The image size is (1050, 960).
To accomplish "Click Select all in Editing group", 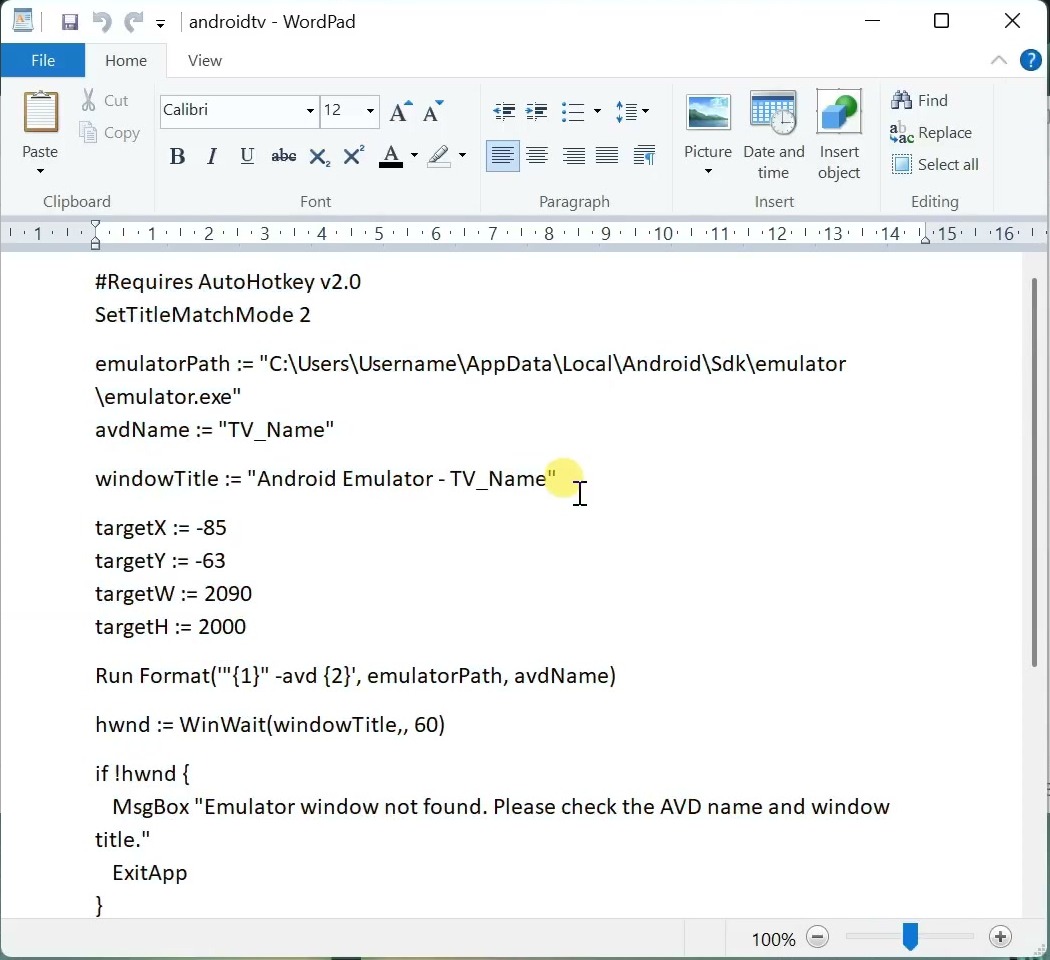I will click(935, 165).
